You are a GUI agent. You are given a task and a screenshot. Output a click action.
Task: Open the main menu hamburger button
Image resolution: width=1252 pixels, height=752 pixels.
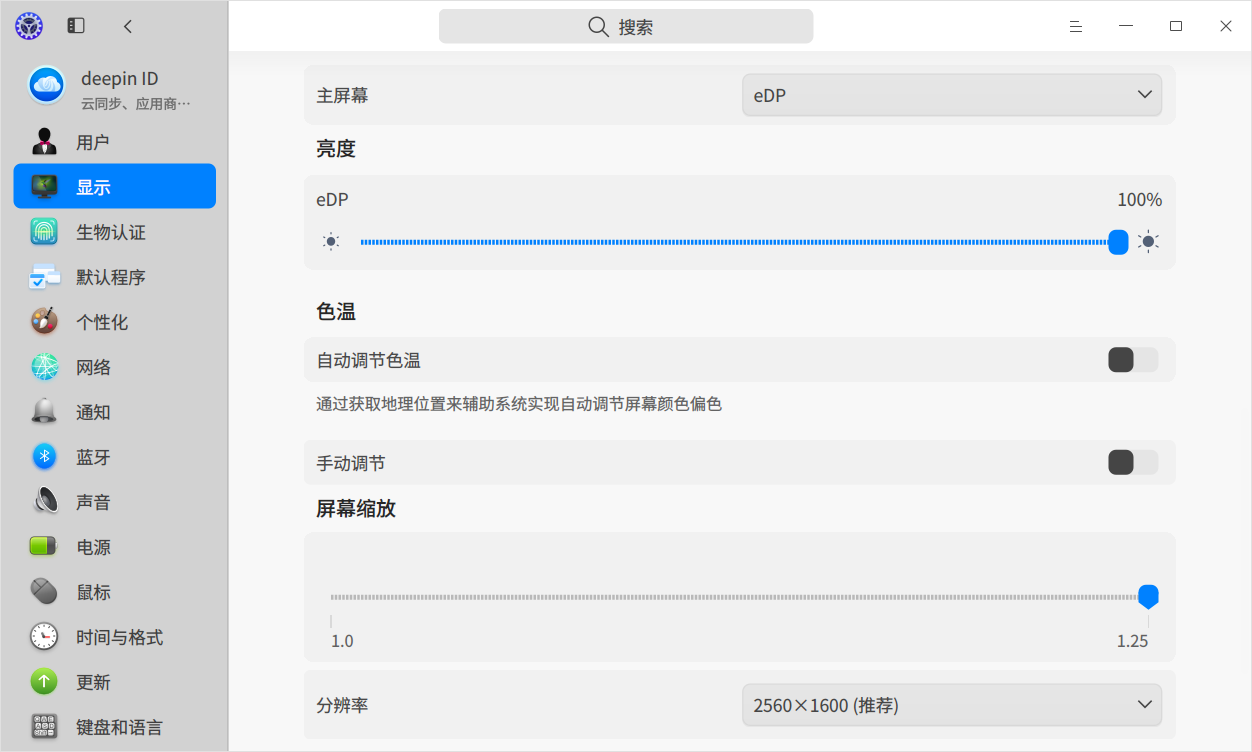[x=1076, y=26]
